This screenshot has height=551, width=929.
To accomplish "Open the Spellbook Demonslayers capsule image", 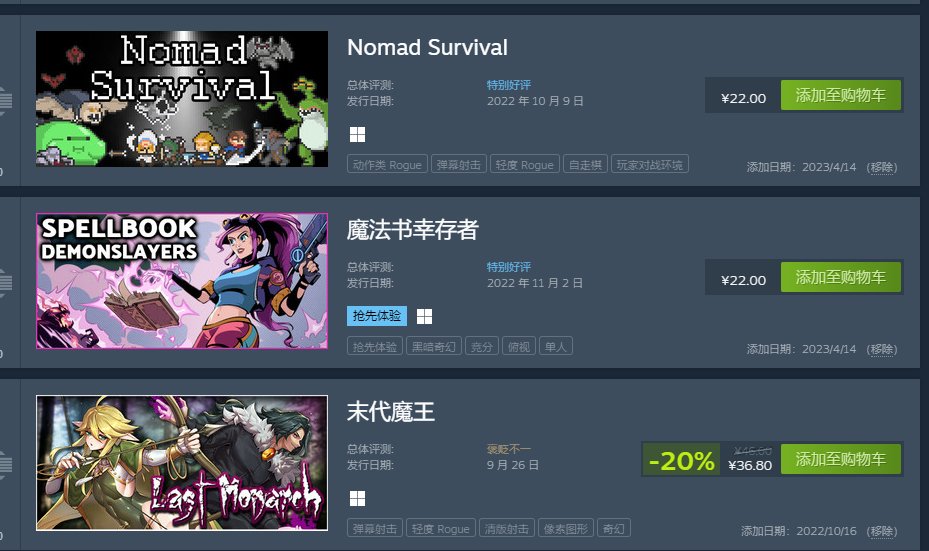I will pyautogui.click(x=182, y=281).
